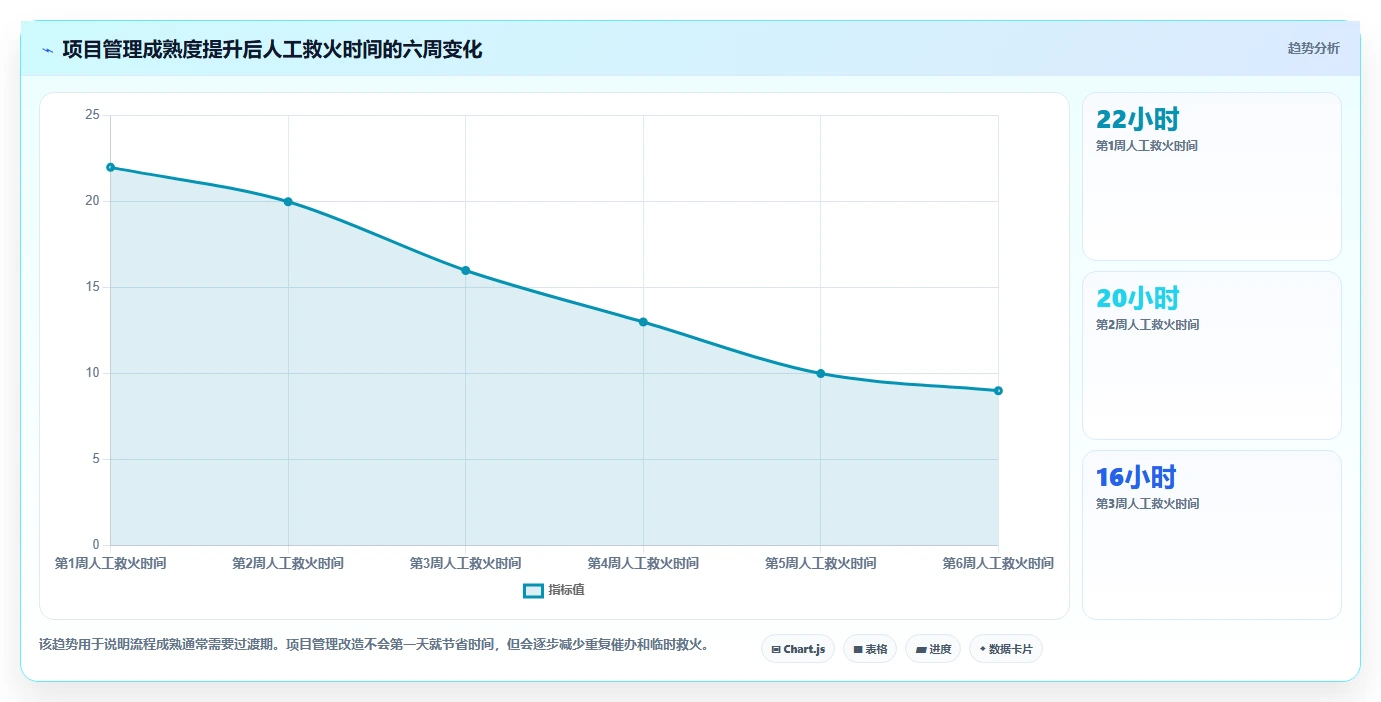Click the 第1周人工救火时间 card caption
1381x702 pixels.
click(1147, 146)
